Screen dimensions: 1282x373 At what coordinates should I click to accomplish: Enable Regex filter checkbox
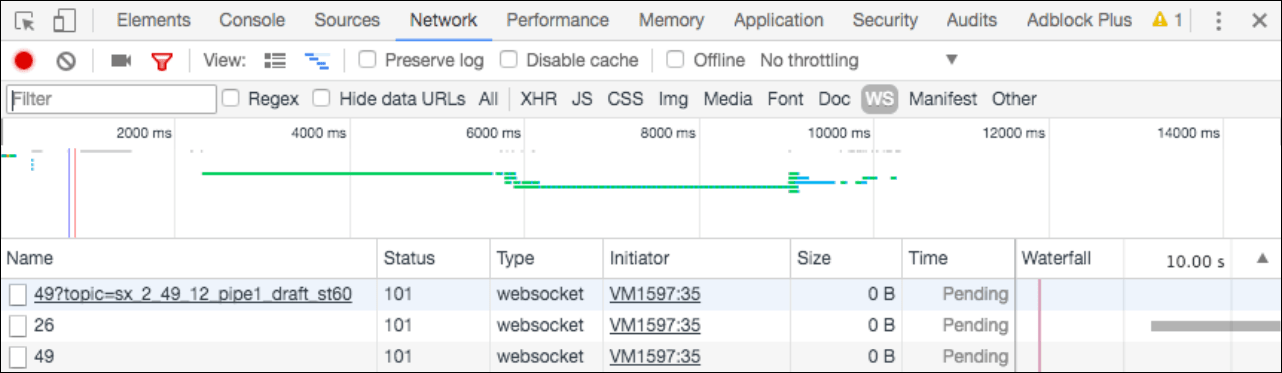(231, 98)
